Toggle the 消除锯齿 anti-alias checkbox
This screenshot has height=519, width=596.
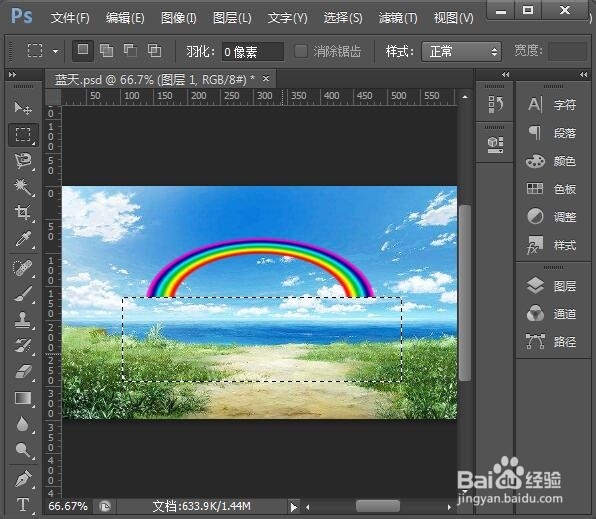pyautogui.click(x=301, y=51)
